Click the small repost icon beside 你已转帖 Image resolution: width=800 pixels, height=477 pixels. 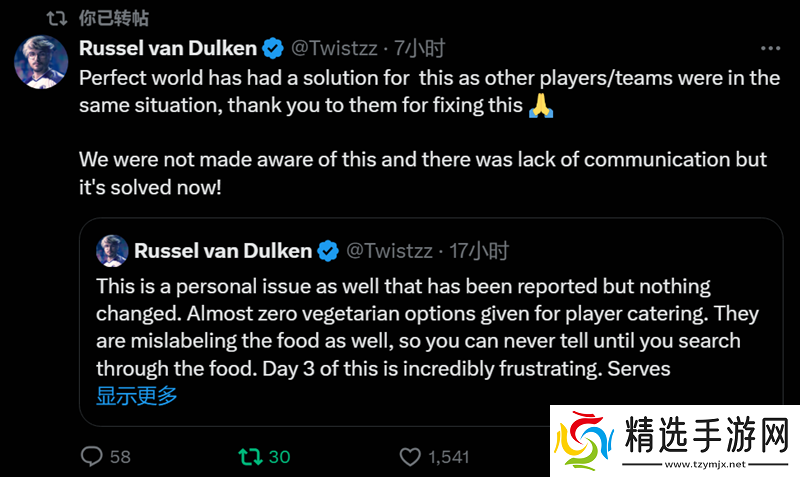(x=58, y=18)
